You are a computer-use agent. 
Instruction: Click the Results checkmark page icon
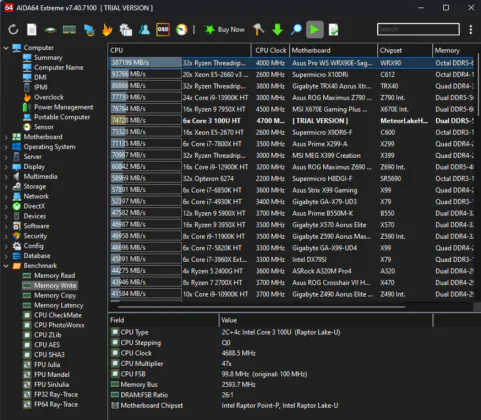coord(334,30)
